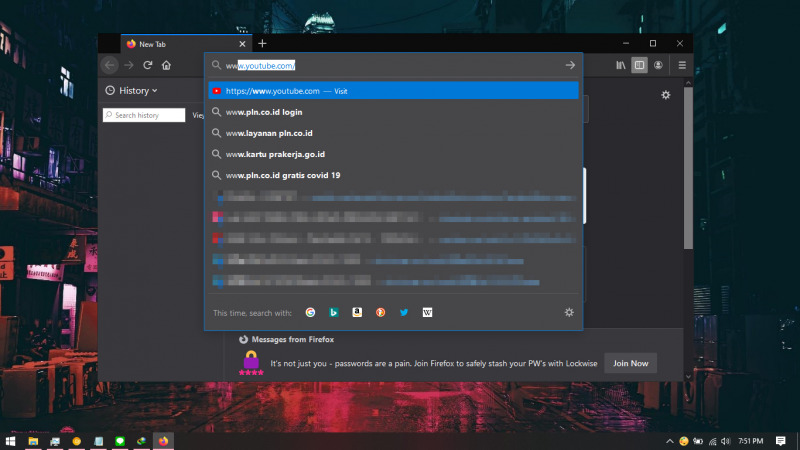800x450 pixels.
Task: Click the address bar text field
Action: [393, 65]
